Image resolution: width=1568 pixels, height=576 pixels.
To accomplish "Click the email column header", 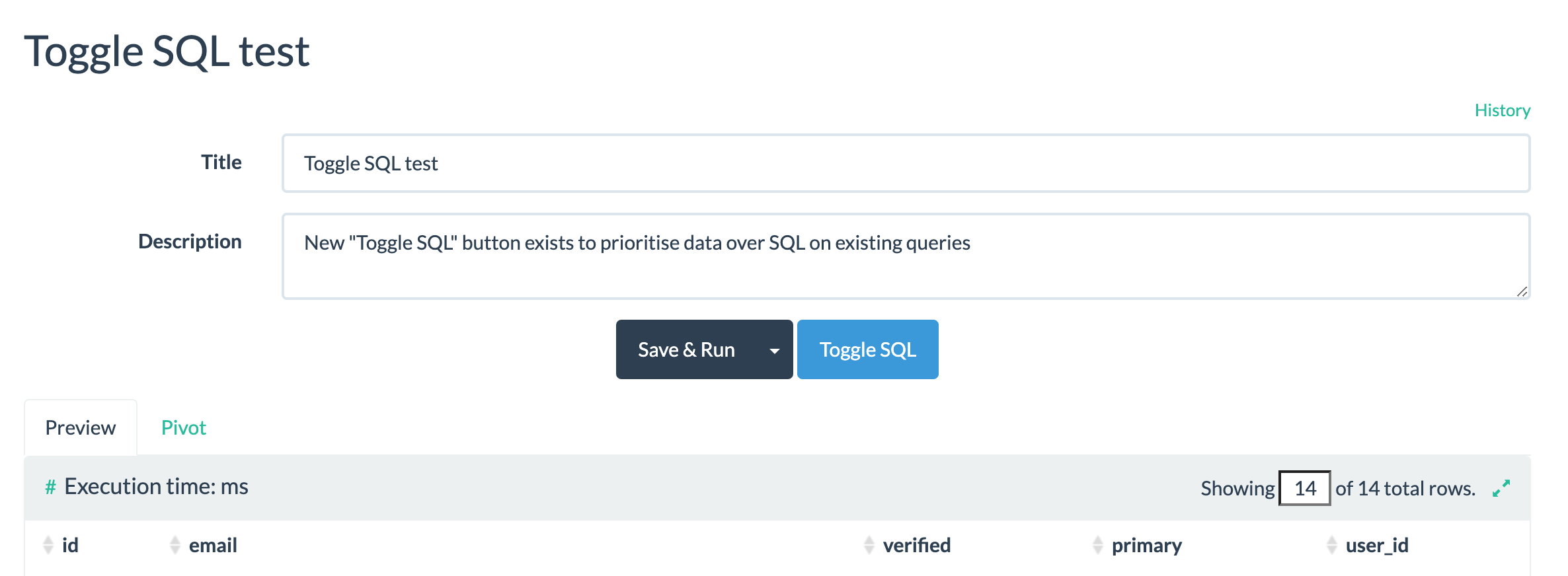I will (212, 545).
